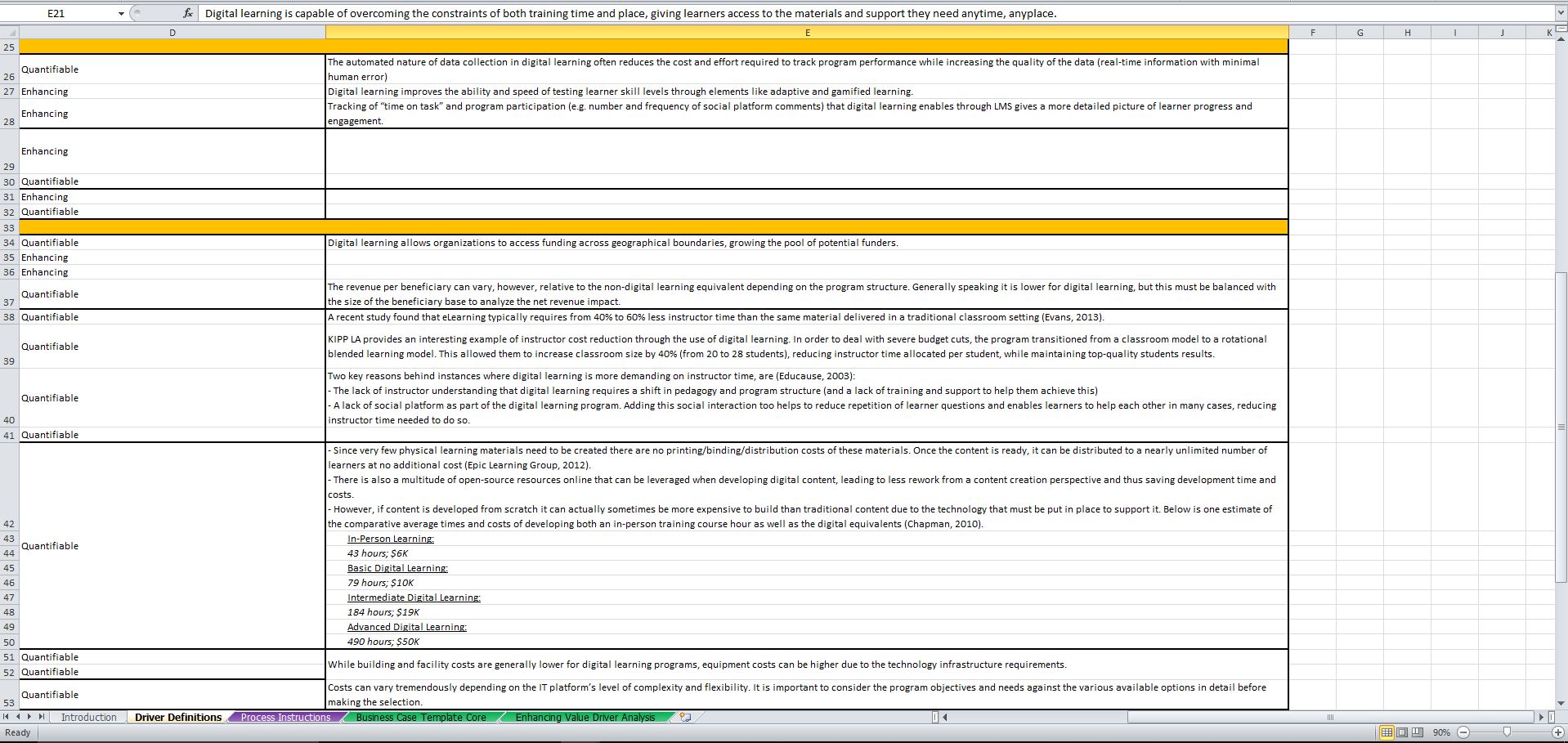Go to the first sheet tab arrow

click(7, 718)
